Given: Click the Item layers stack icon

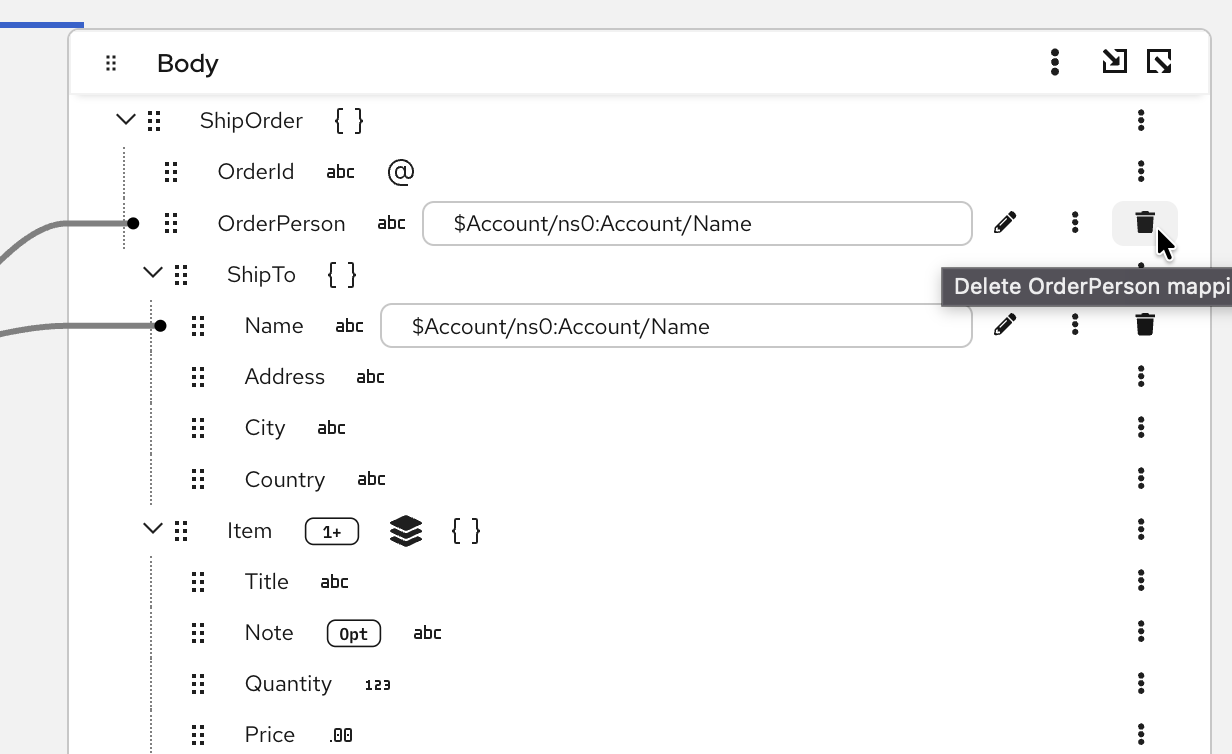Looking at the screenshot, I should click(405, 531).
